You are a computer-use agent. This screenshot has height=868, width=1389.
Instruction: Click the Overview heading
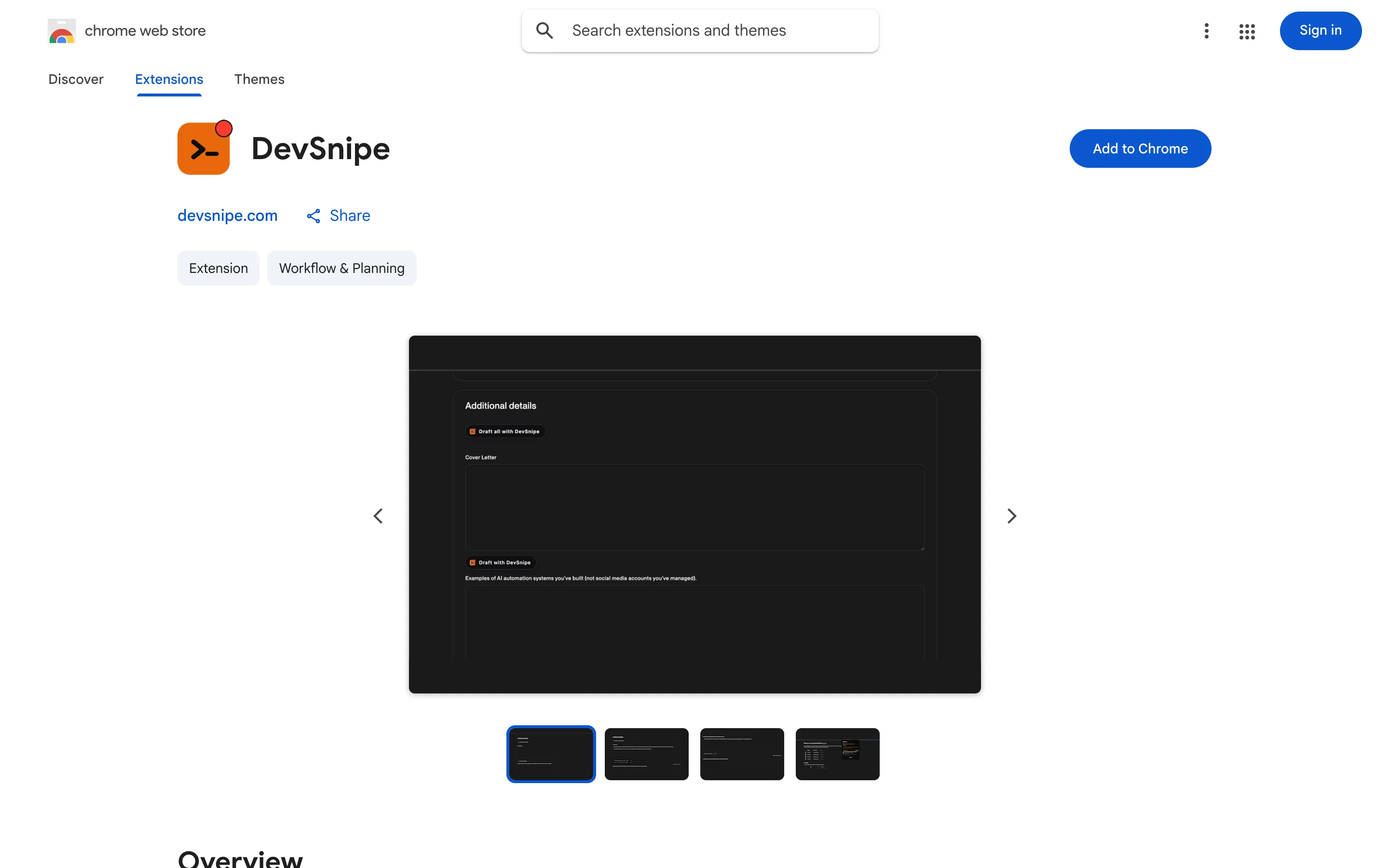[x=240, y=859]
